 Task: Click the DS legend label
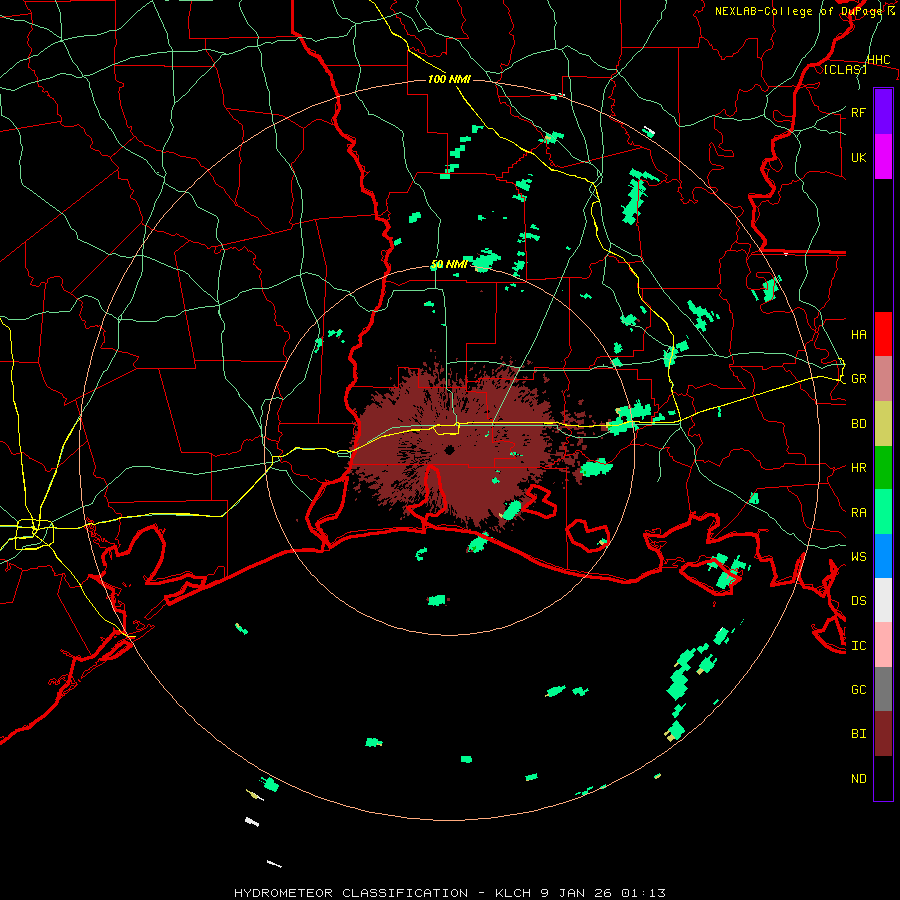pos(858,601)
